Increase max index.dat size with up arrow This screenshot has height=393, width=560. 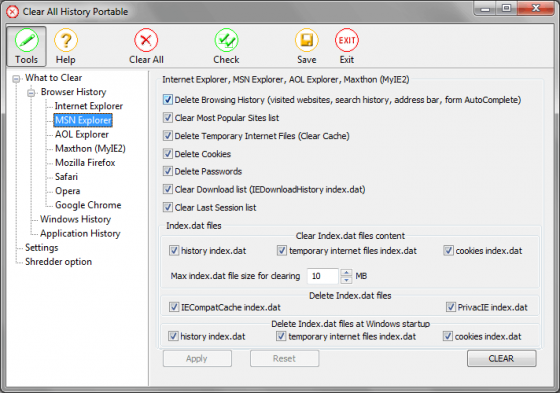click(x=346, y=272)
